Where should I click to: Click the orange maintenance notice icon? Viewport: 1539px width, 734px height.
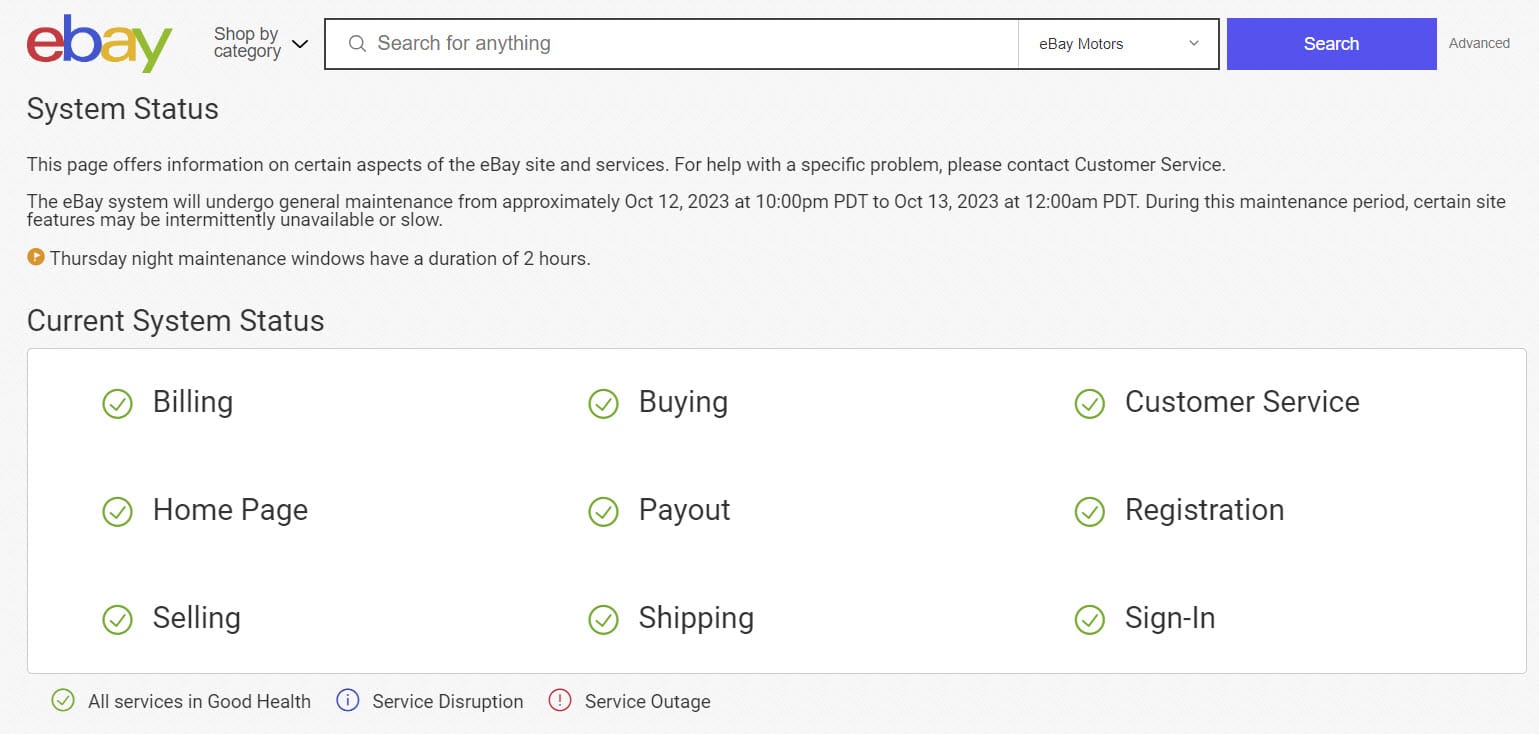36,258
